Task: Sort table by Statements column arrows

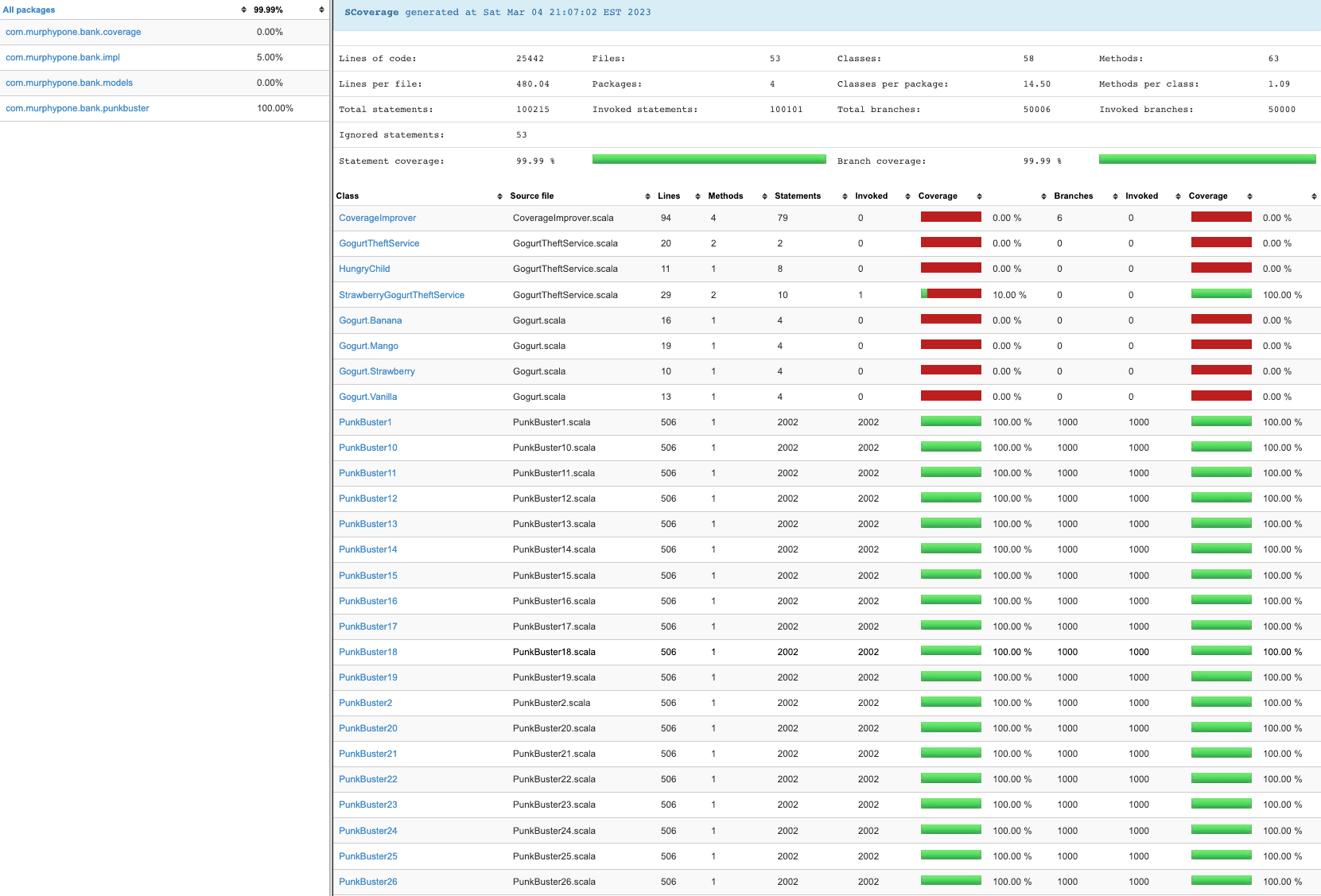Action: click(845, 196)
